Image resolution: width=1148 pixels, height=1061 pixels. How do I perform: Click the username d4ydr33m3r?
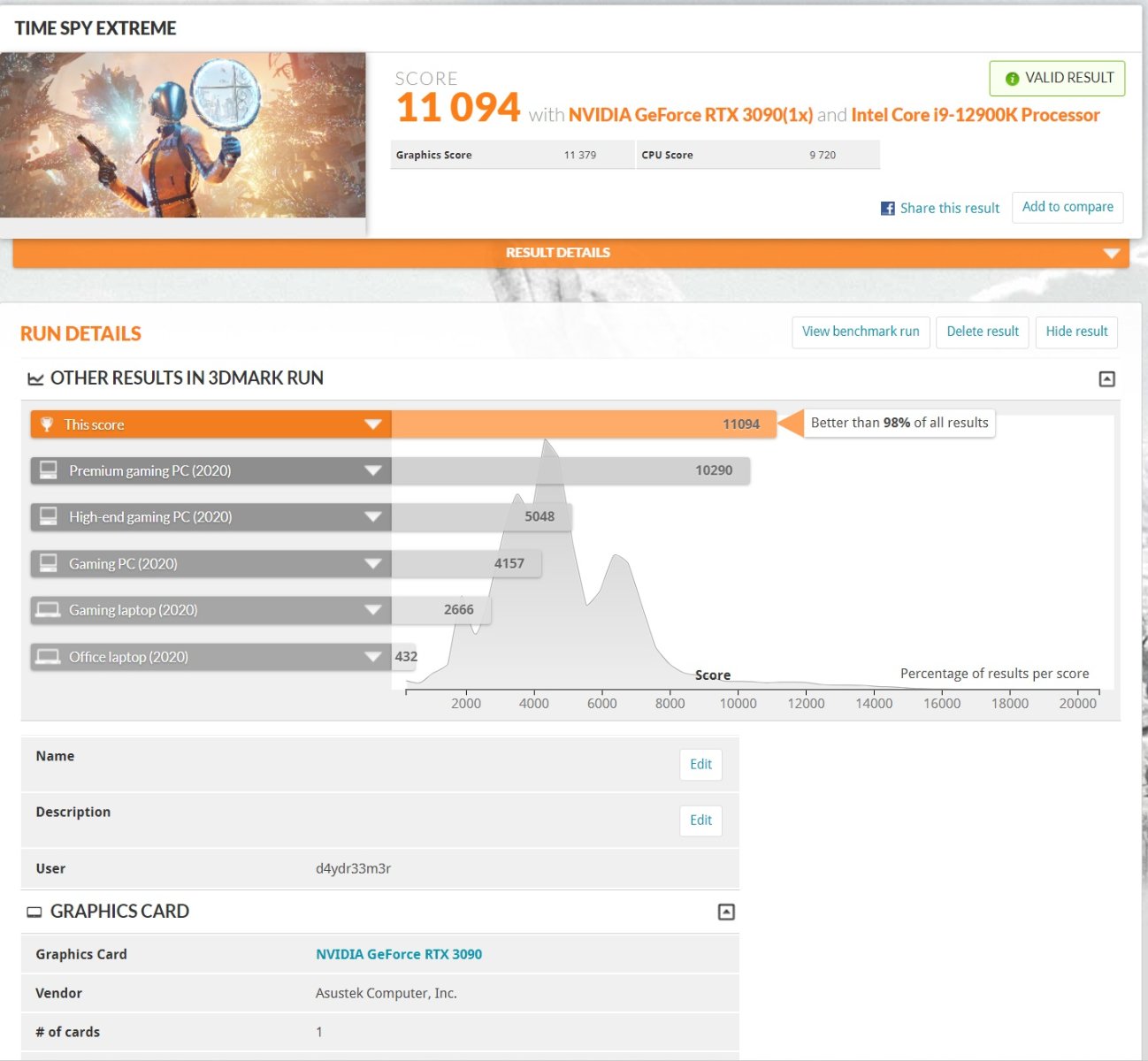pyautogui.click(x=354, y=868)
